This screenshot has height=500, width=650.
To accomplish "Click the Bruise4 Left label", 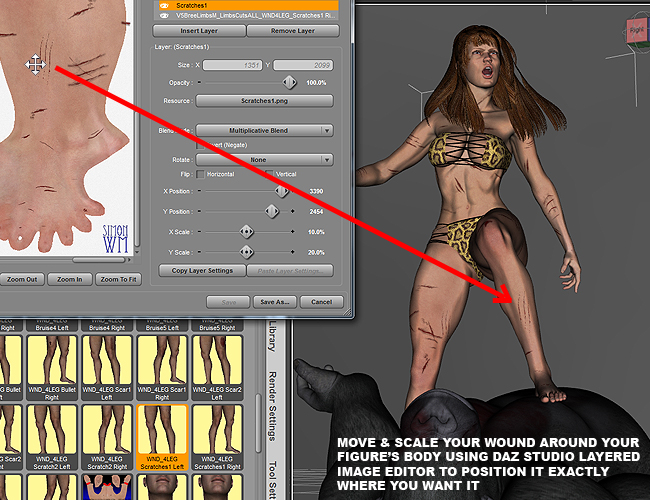I will [52, 328].
